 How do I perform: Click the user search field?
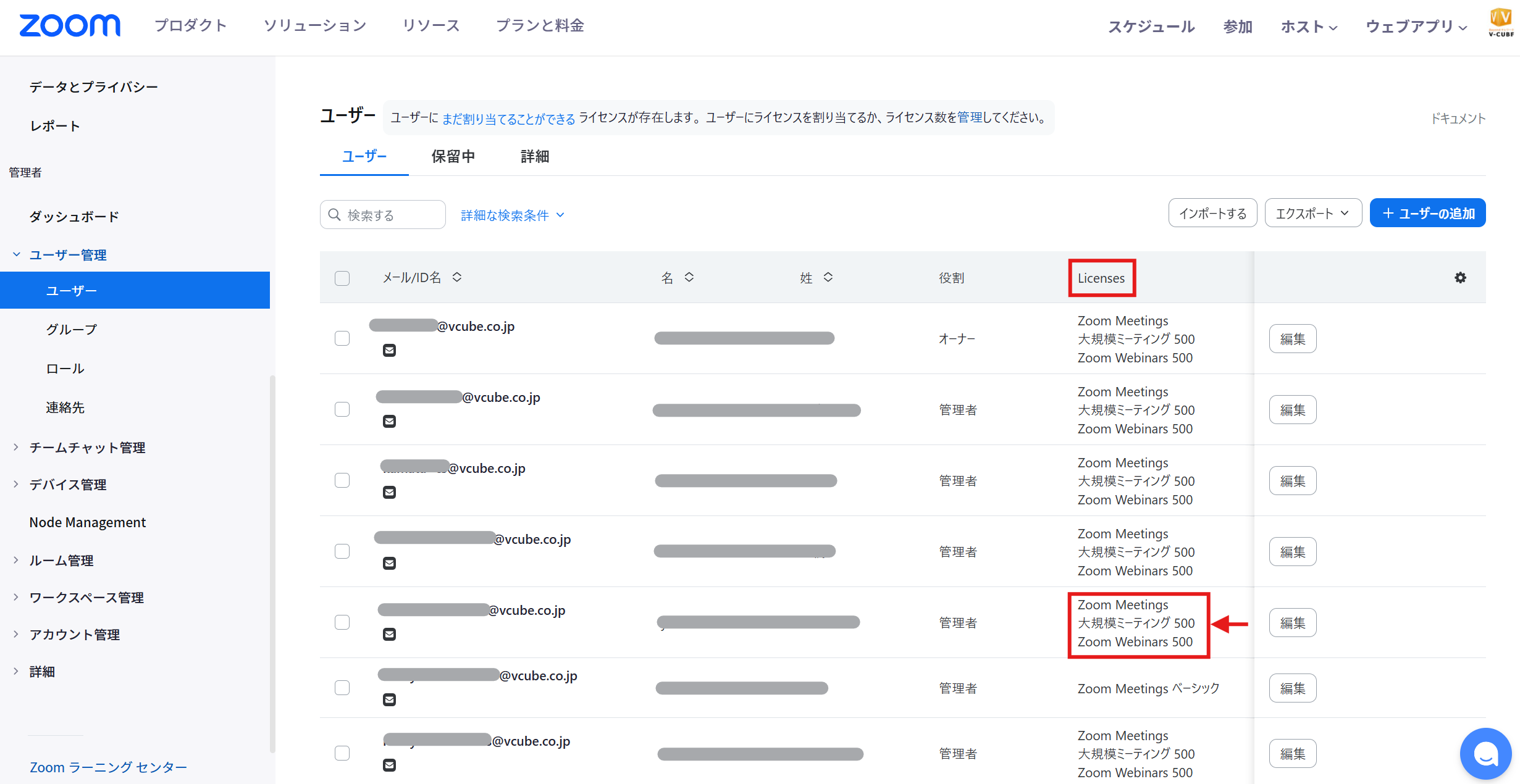tap(383, 215)
